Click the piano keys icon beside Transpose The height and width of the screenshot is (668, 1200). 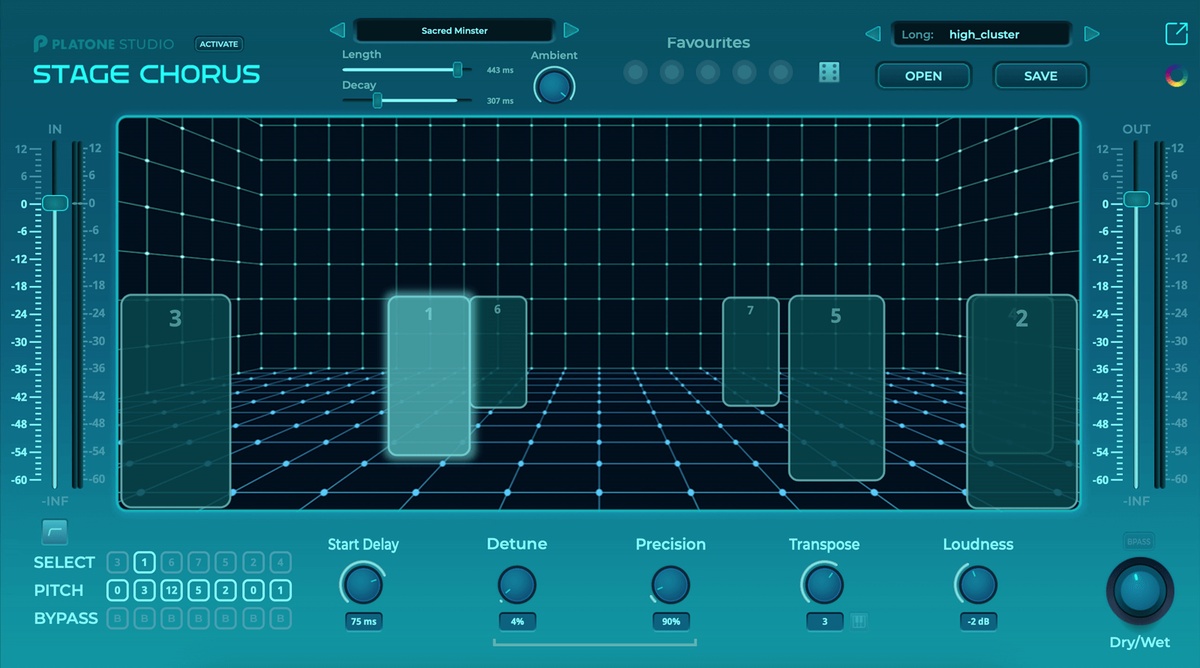coord(858,621)
